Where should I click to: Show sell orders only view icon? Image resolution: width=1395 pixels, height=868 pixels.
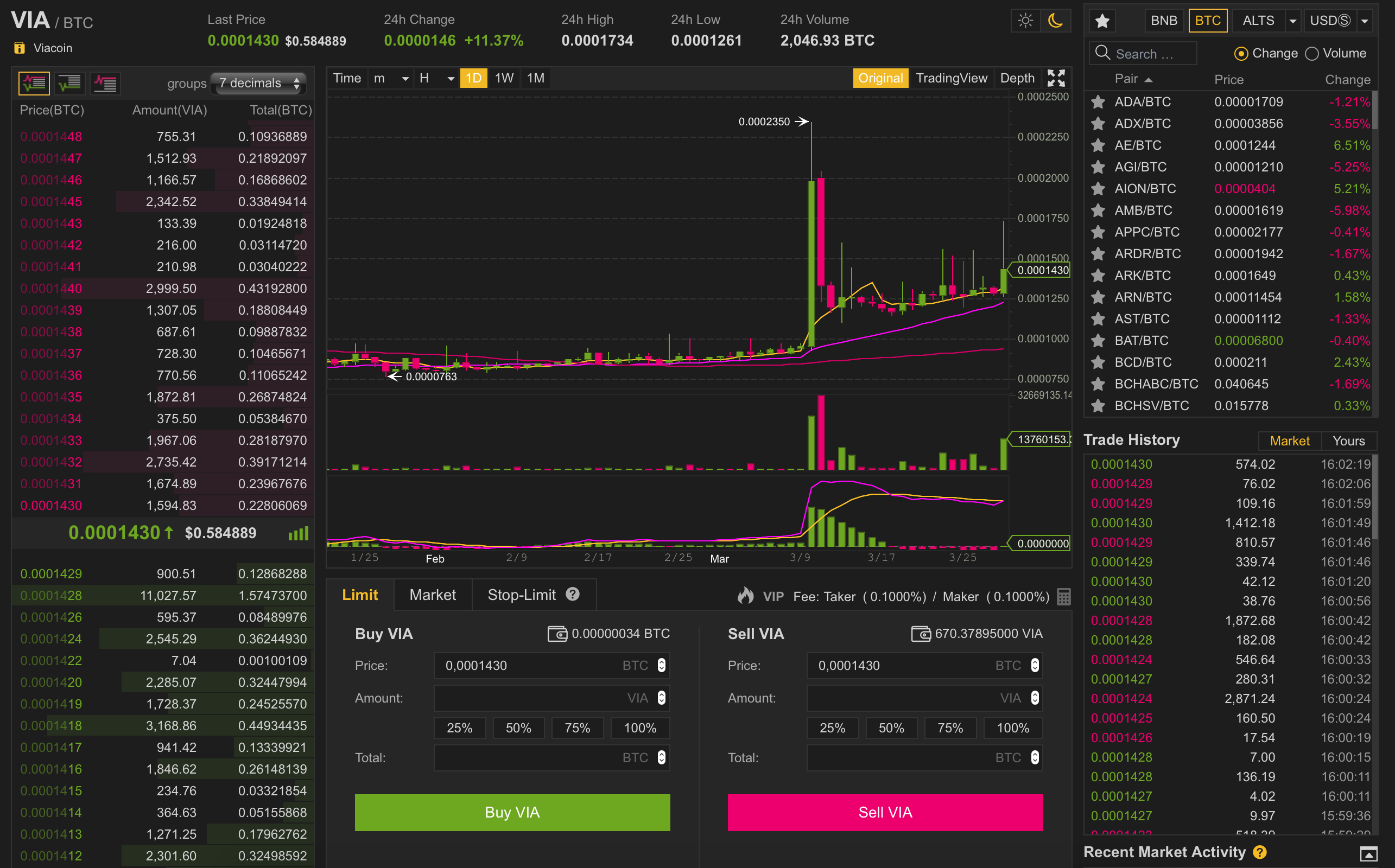105,83
